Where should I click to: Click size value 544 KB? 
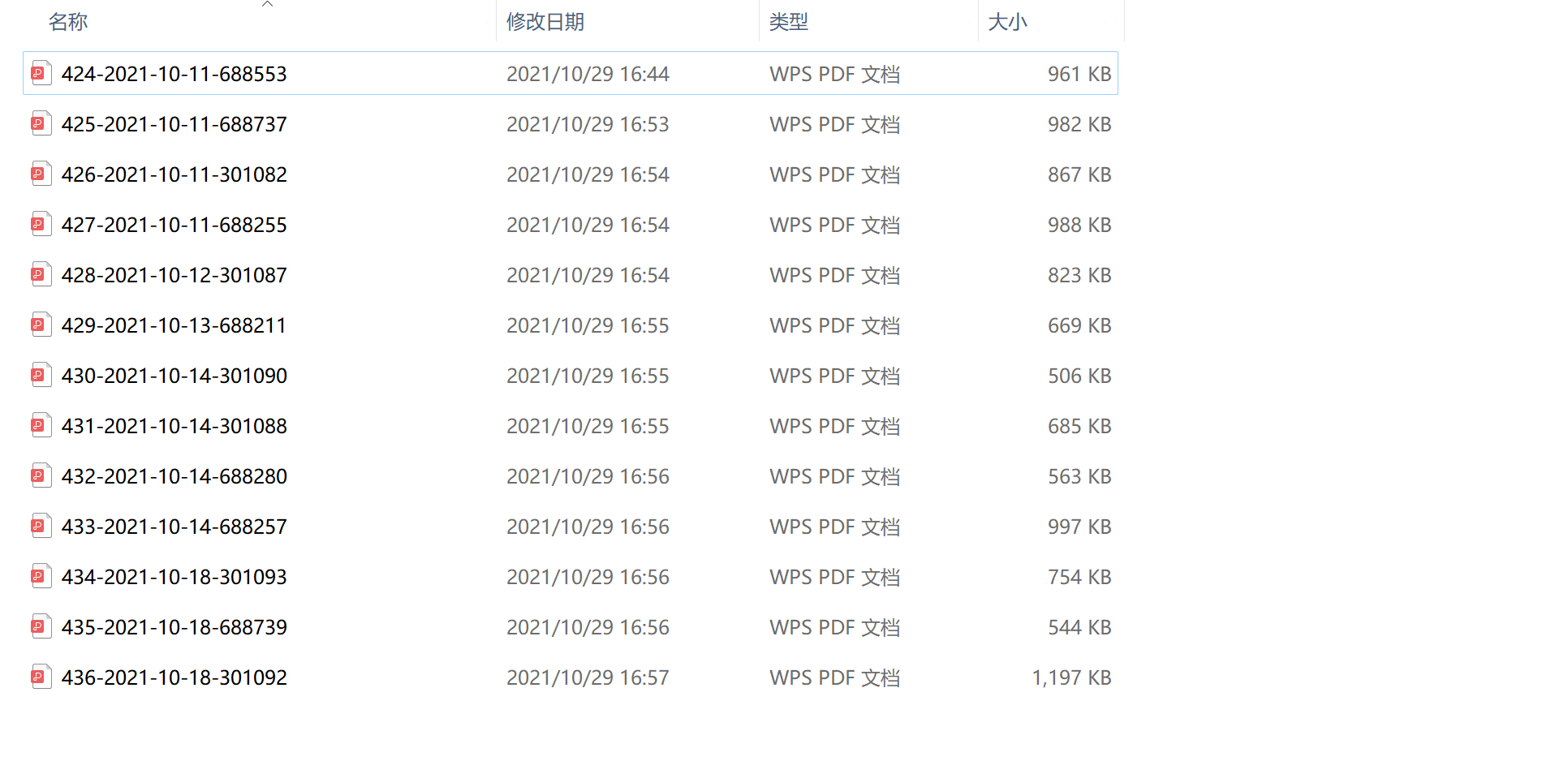(1079, 627)
